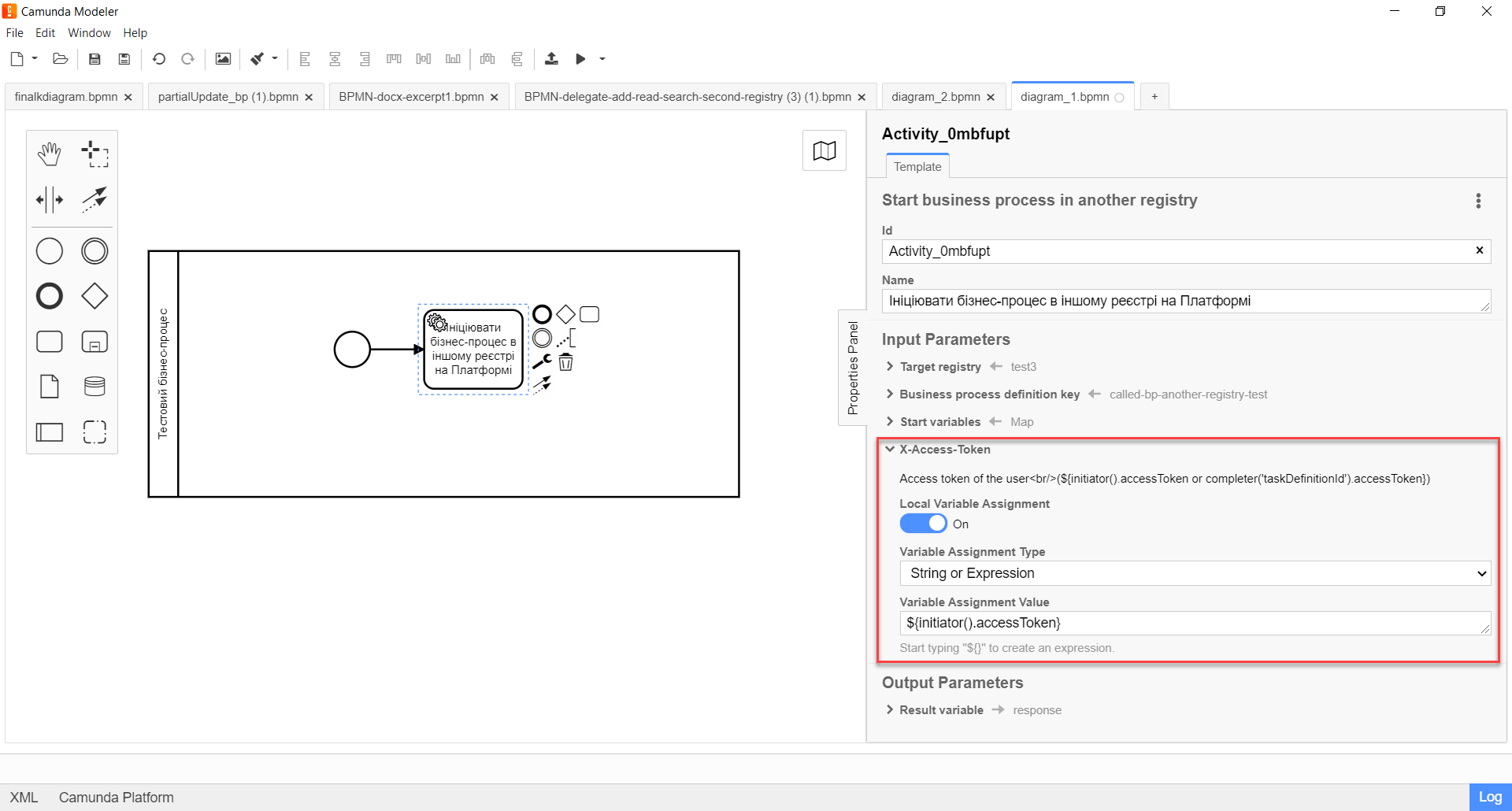
Task: Save the current diagram
Action: [94, 59]
